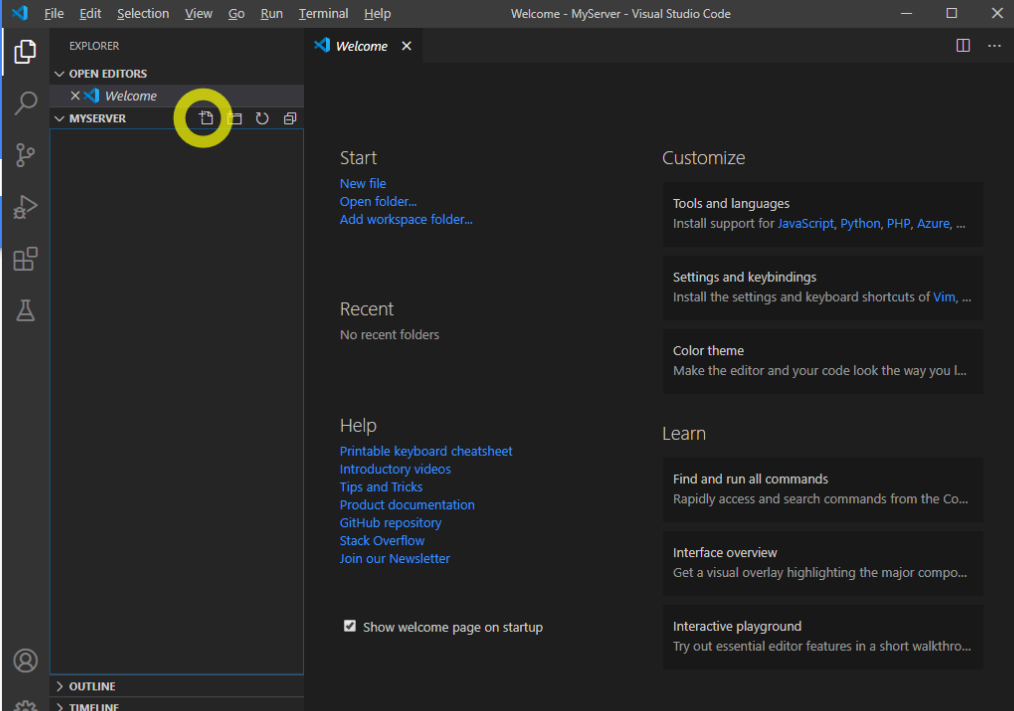Open the Source Control view
Screen dimensions: 1014x711
click(x=25, y=155)
